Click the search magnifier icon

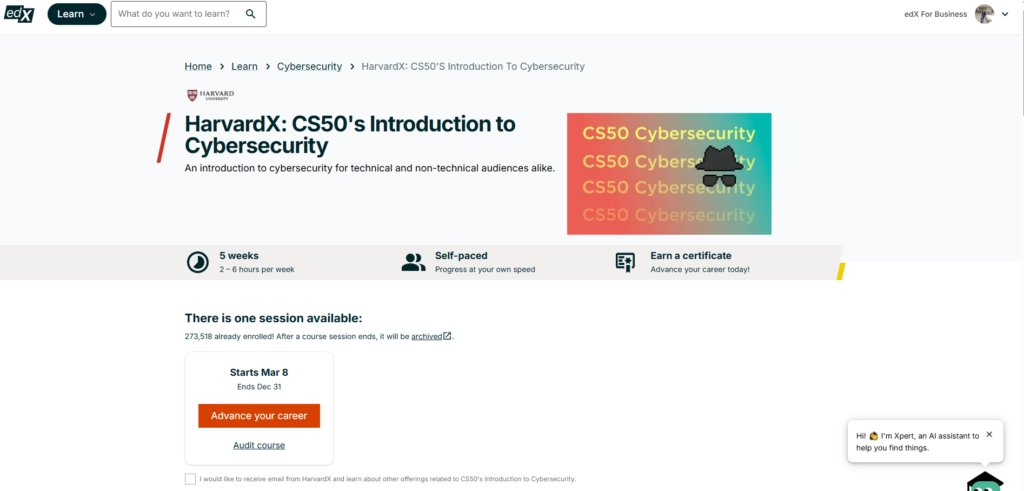[251, 14]
